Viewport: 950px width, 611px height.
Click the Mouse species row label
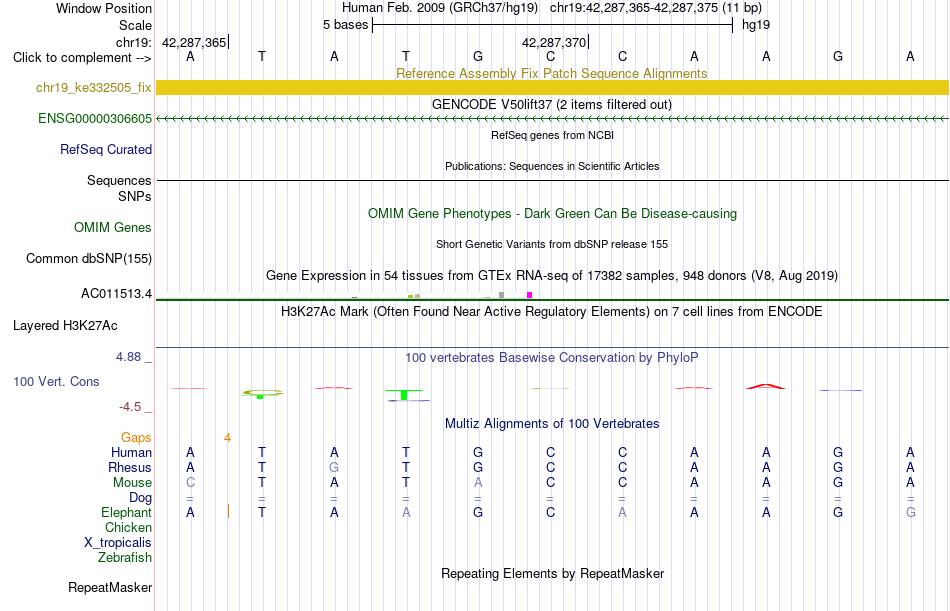(x=132, y=482)
